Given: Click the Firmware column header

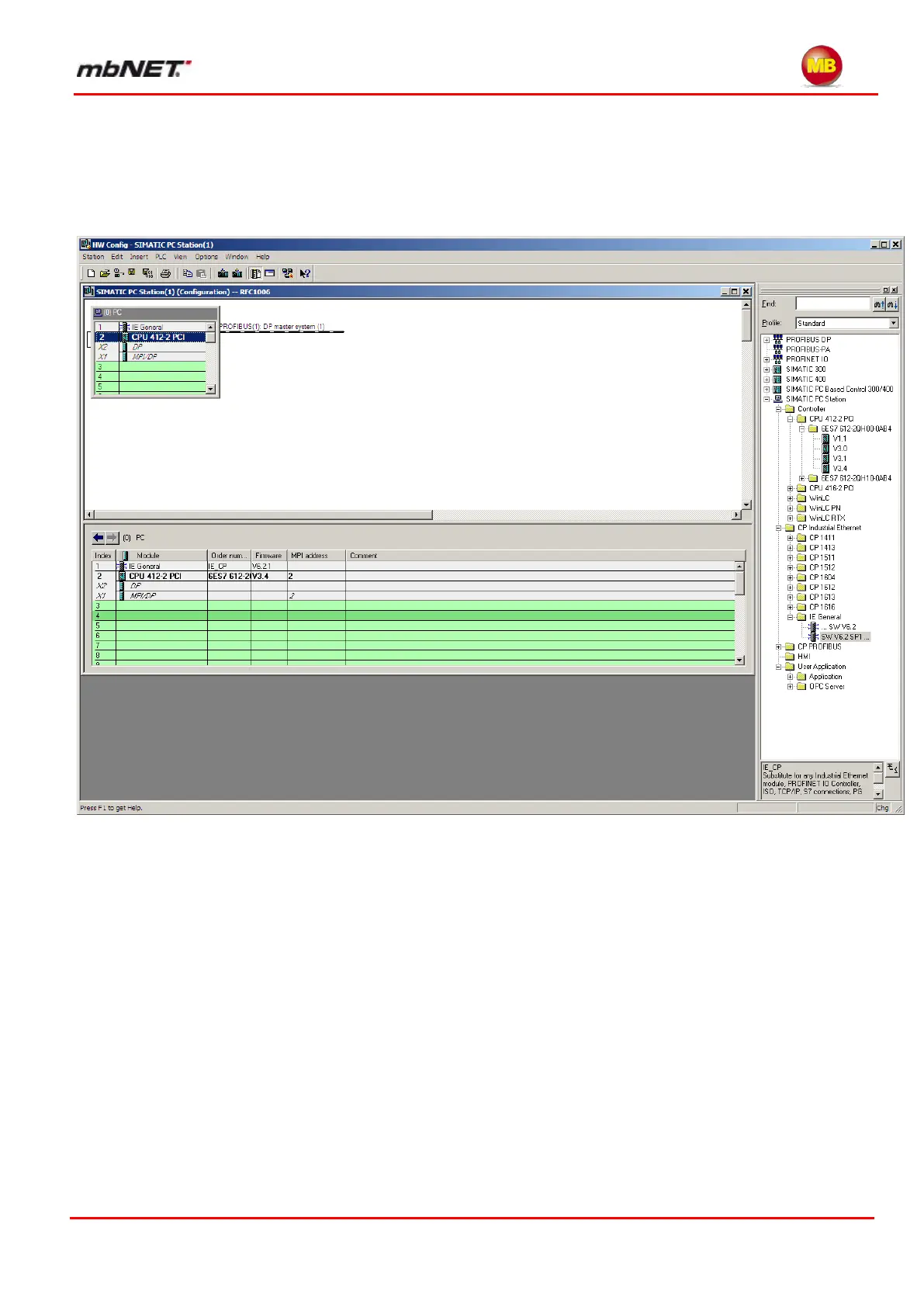Looking at the screenshot, I should pyautogui.click(x=269, y=556).
